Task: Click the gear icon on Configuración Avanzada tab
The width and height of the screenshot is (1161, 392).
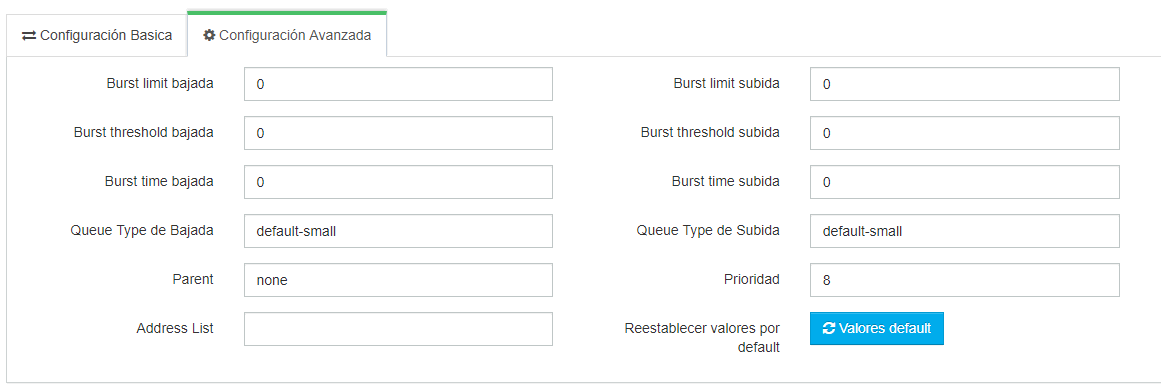Action: pos(210,35)
